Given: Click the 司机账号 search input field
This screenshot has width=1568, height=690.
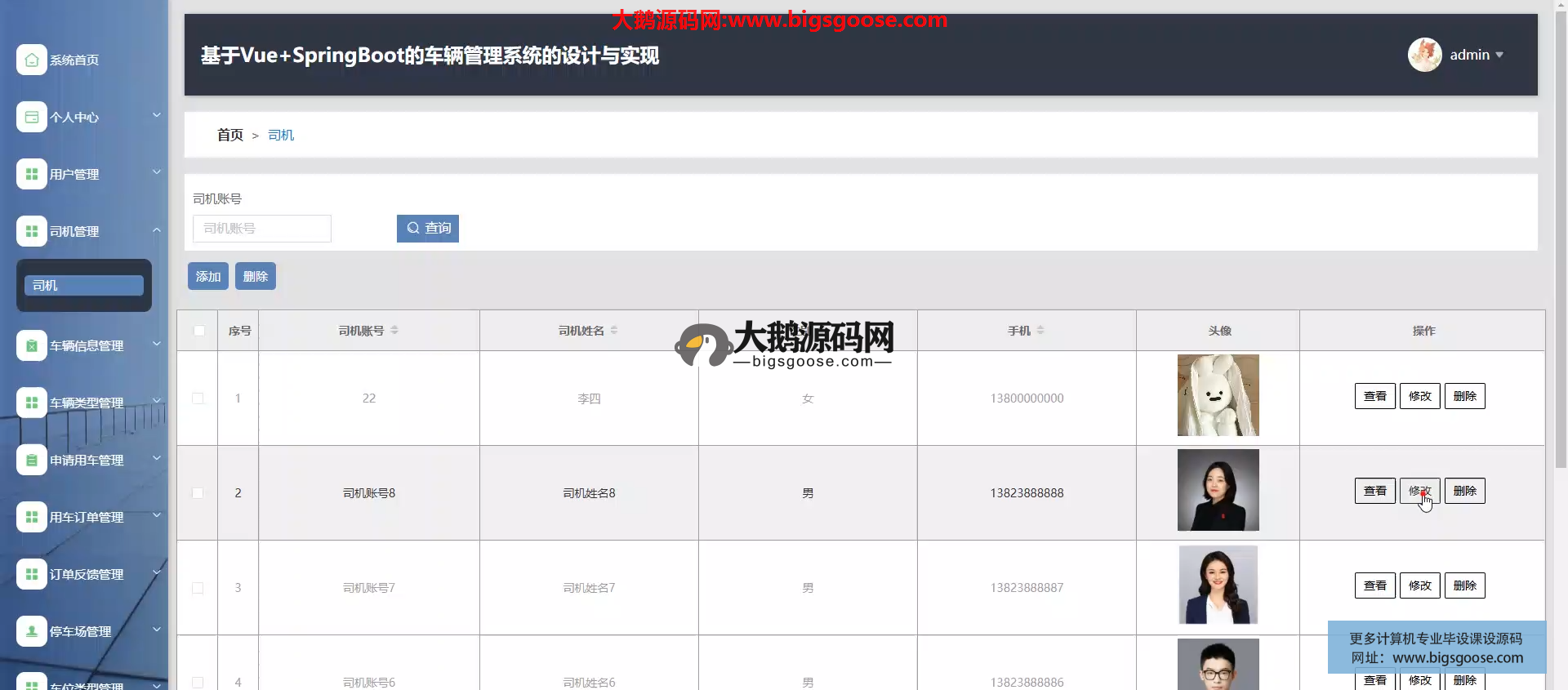Looking at the screenshot, I should [262, 229].
